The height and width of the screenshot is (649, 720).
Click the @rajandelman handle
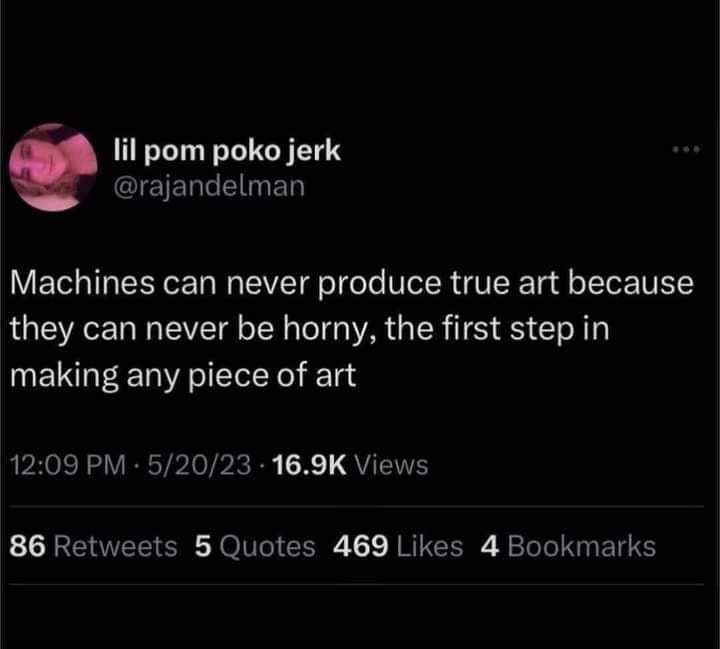click(207, 184)
